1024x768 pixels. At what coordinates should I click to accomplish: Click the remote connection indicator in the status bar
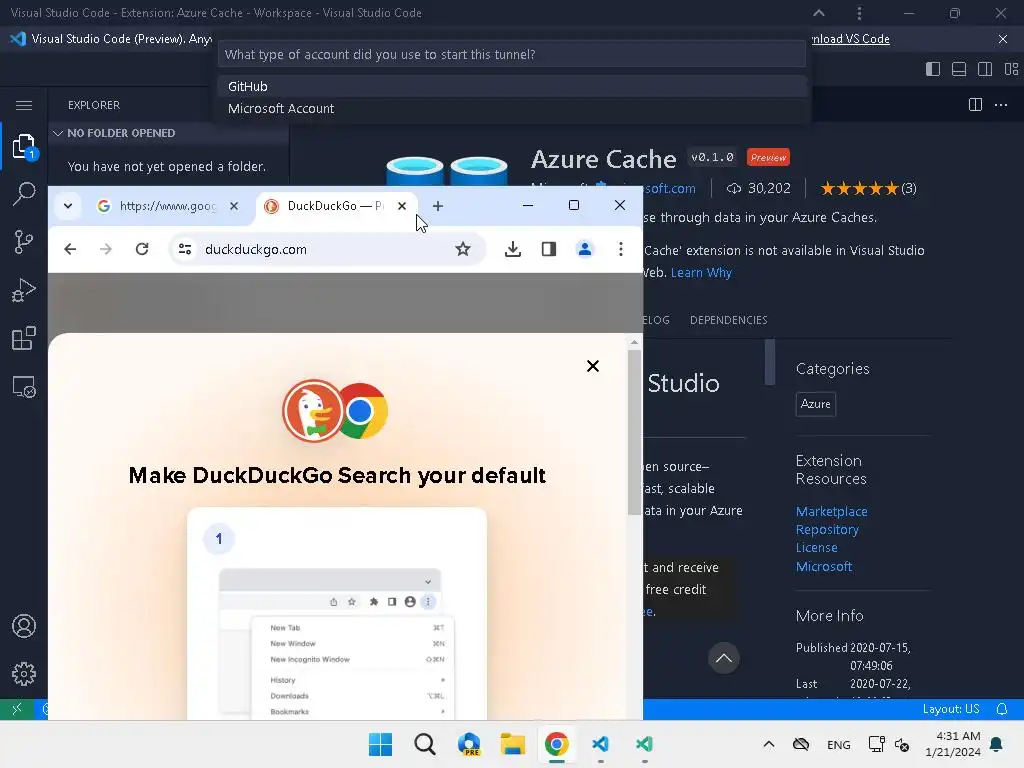coord(17,709)
